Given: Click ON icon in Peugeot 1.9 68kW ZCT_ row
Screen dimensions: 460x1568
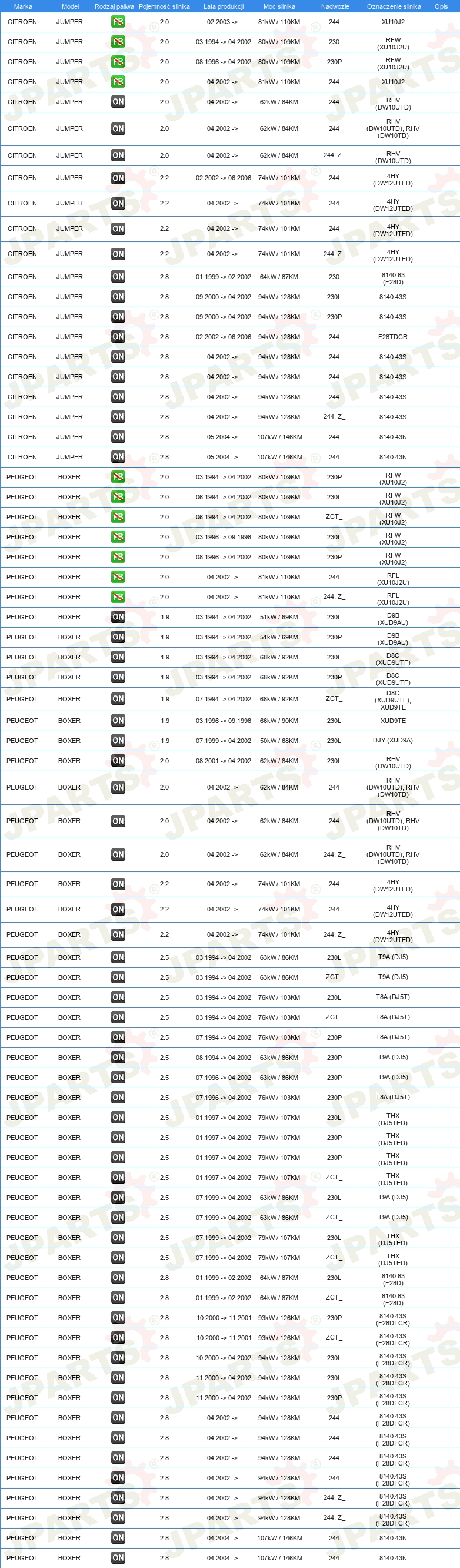Looking at the screenshot, I should [118, 700].
